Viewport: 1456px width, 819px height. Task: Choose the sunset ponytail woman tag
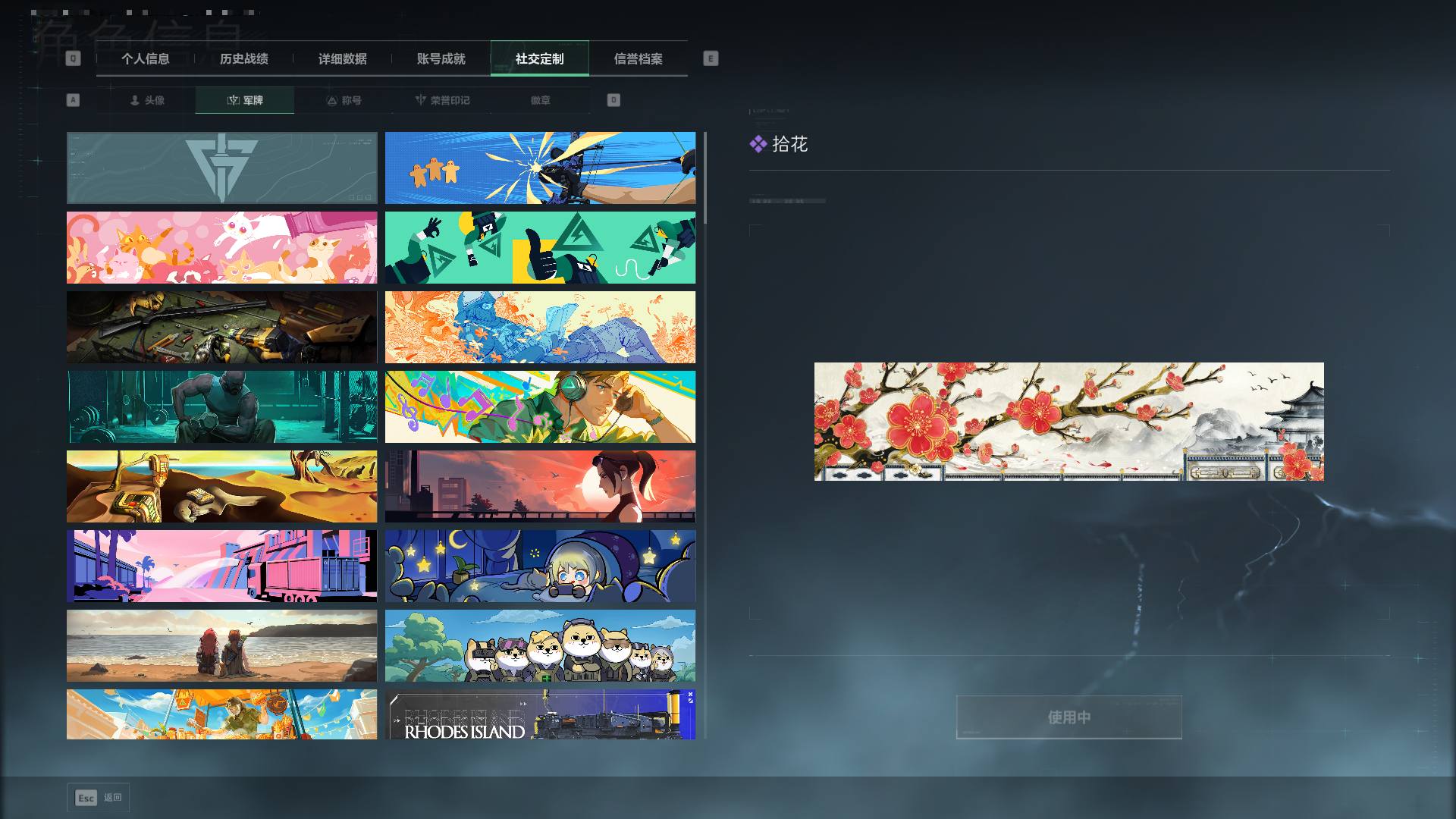pos(540,487)
